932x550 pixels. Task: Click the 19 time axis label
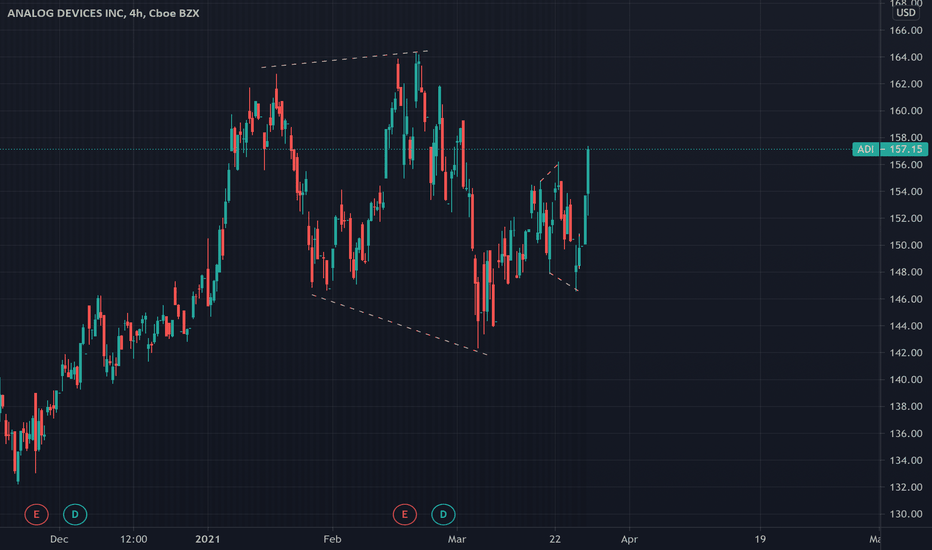[760, 539]
